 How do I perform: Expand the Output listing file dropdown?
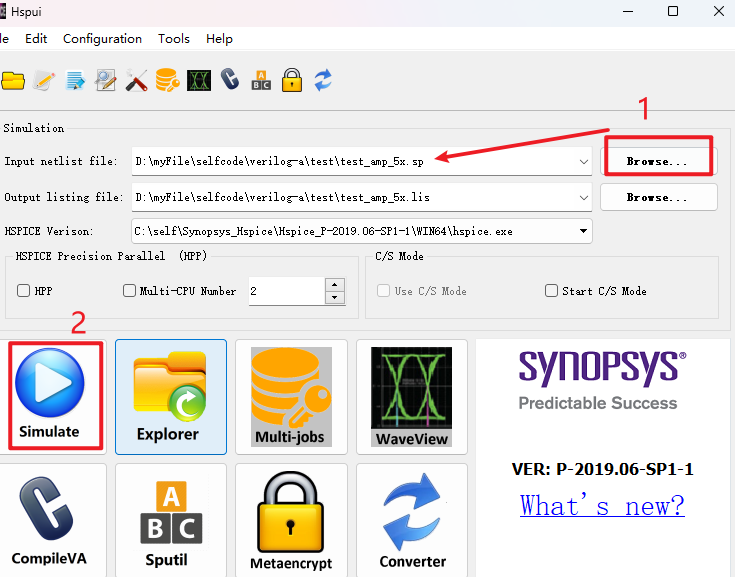tap(584, 198)
